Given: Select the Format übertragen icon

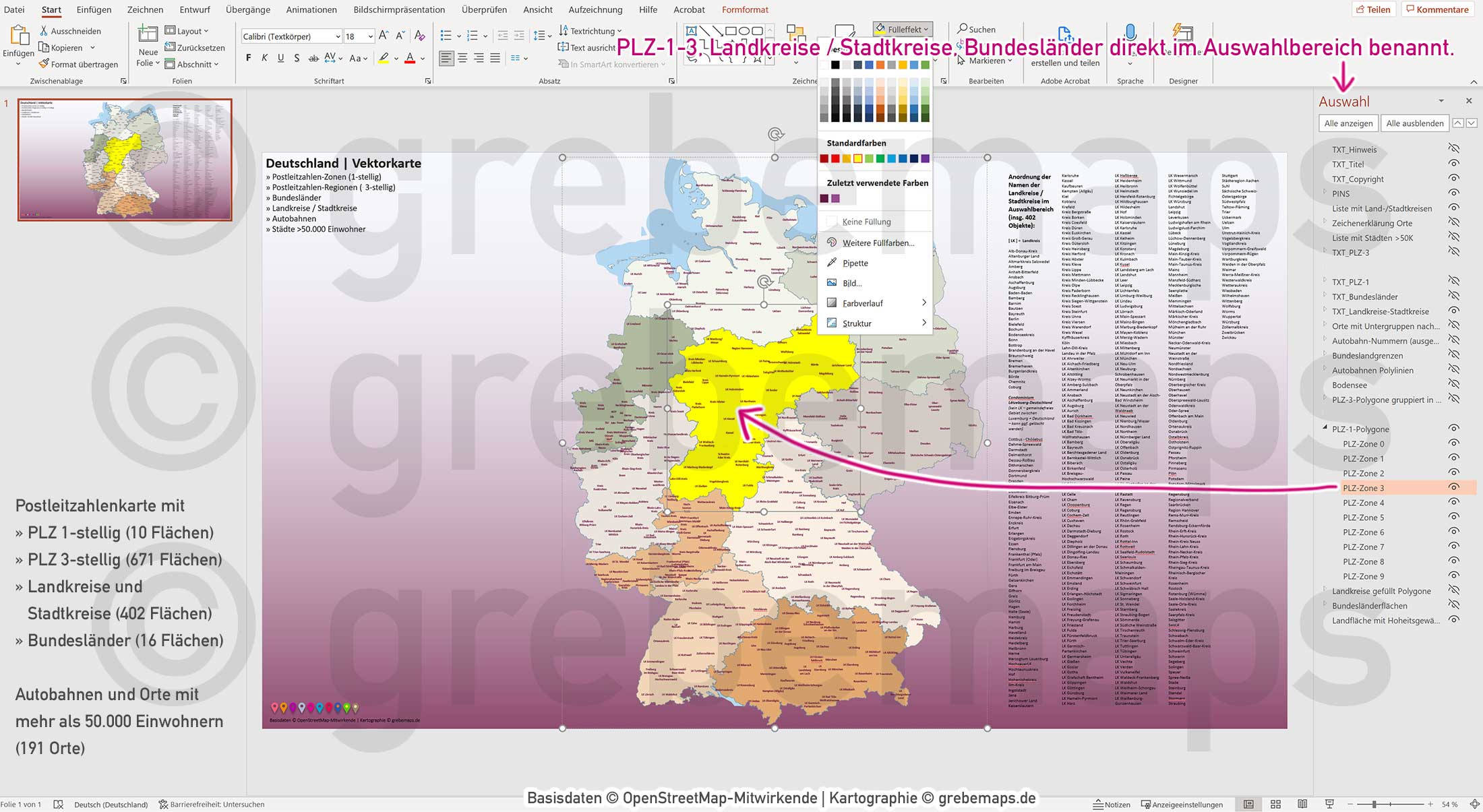Looking at the screenshot, I should point(43,63).
